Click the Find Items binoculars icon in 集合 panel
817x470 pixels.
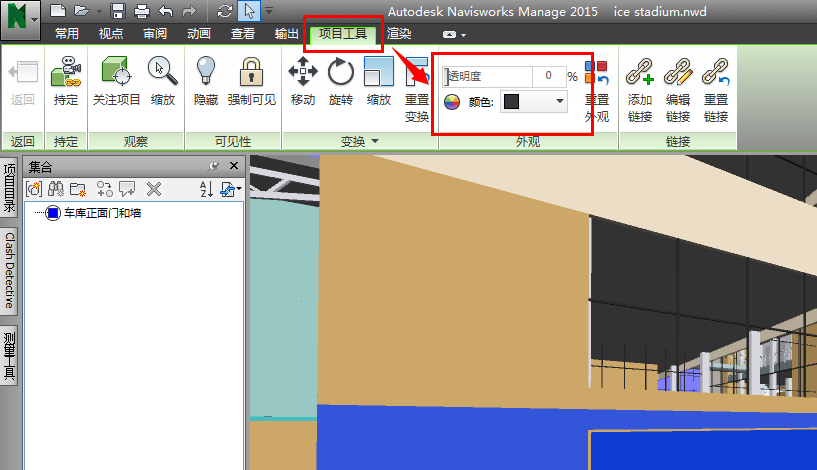[56, 188]
